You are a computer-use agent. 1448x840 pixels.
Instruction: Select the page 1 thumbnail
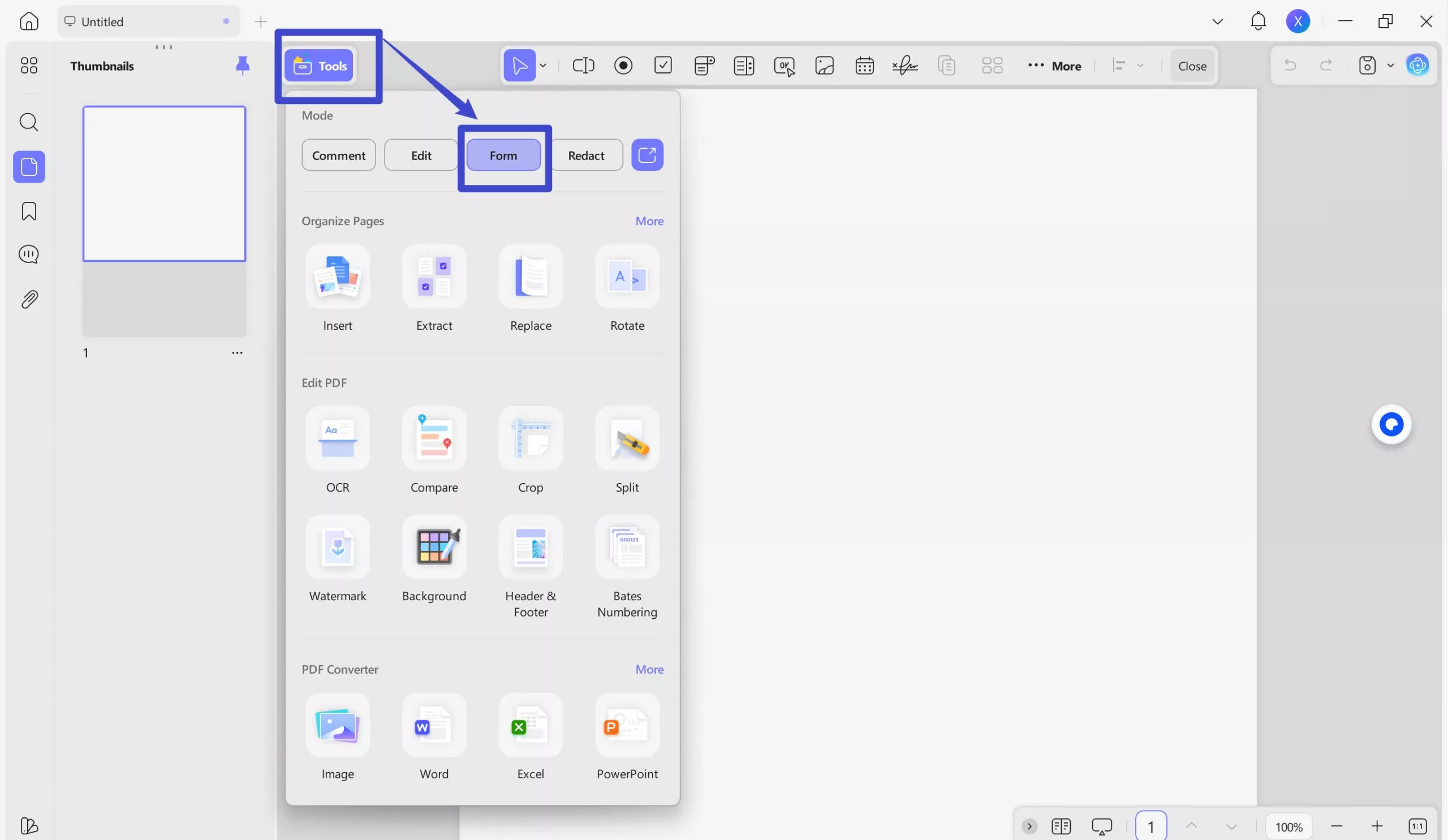[164, 183]
